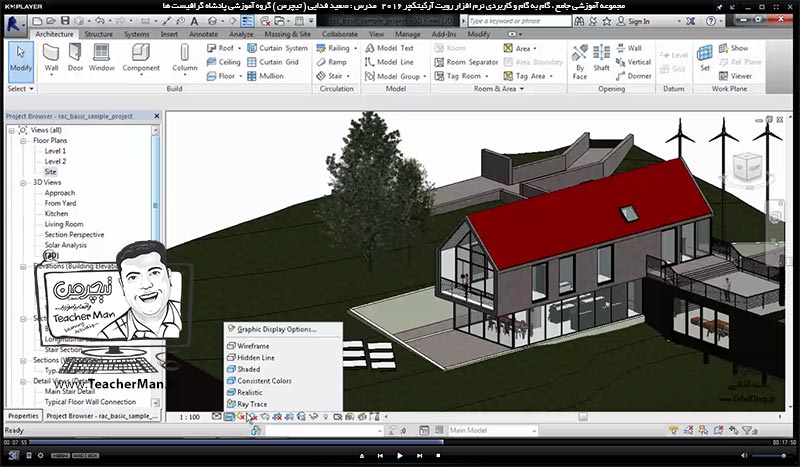The image size is (800, 467).
Task: Switch to the Properties panel tab
Action: pos(23,416)
